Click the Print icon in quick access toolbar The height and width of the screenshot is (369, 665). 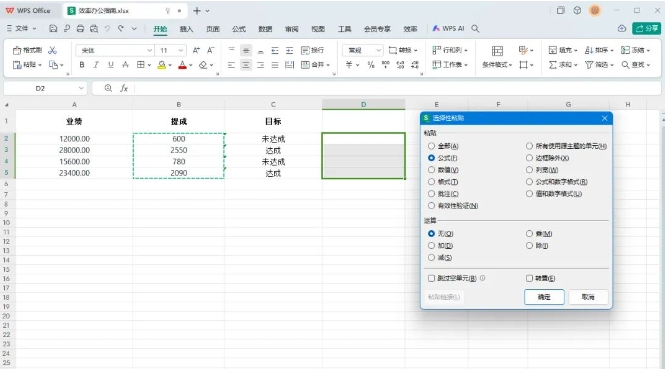(80, 28)
